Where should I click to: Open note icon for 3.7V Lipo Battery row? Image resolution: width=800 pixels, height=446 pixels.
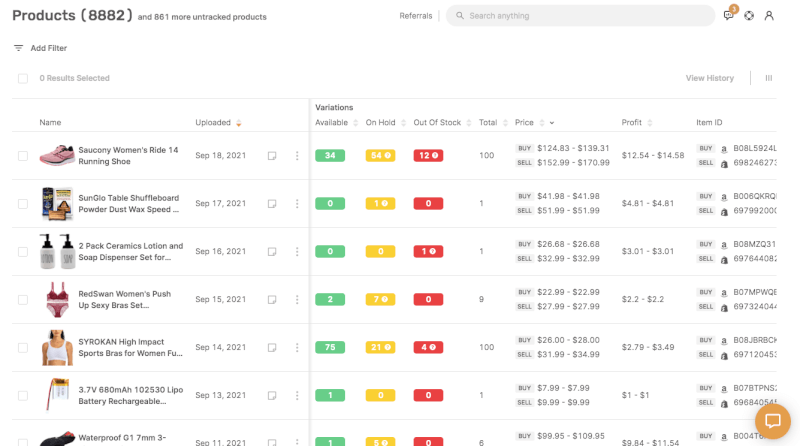[x=272, y=395]
